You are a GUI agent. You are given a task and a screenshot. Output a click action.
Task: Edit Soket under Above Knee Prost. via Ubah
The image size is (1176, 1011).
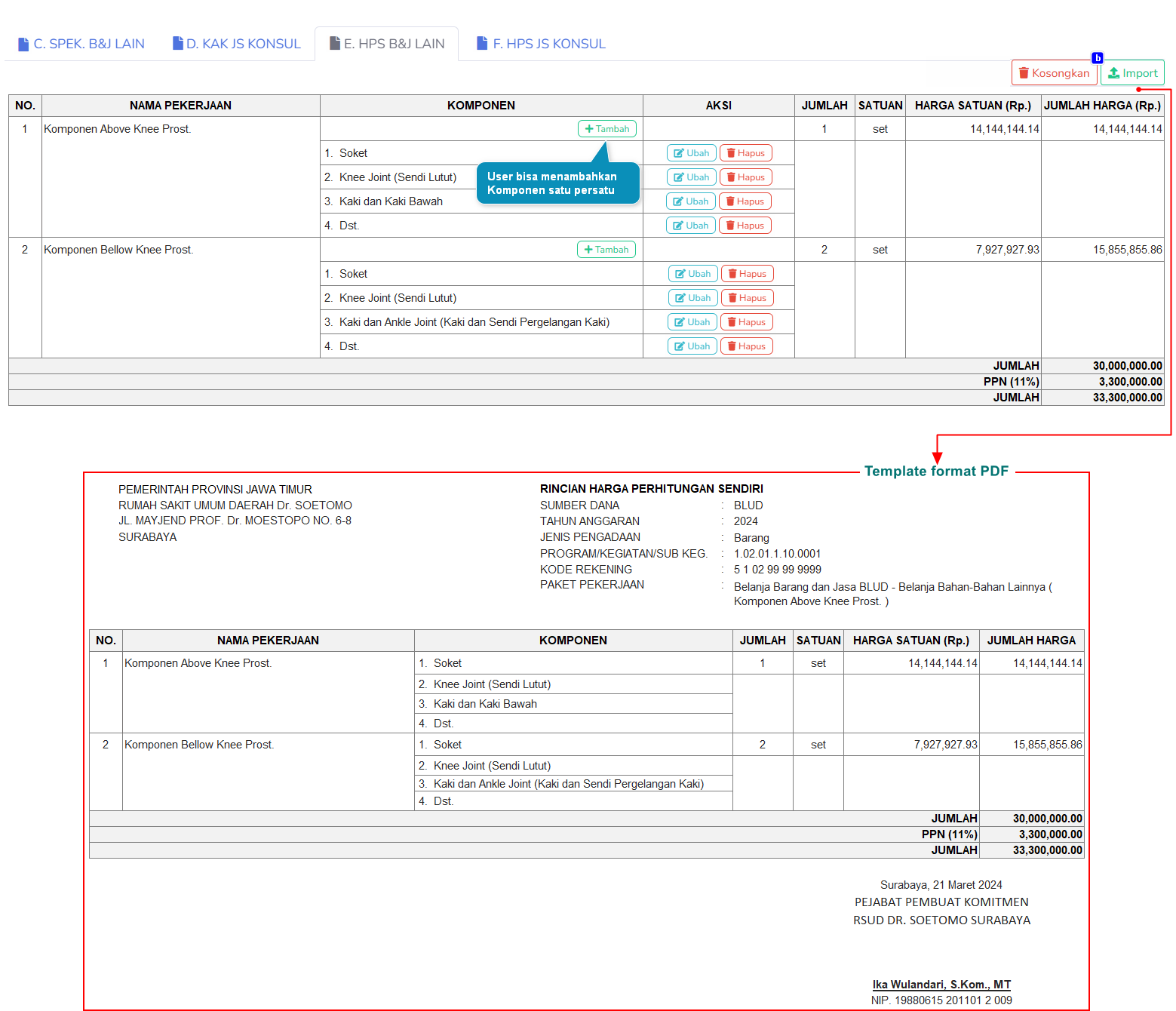691,153
